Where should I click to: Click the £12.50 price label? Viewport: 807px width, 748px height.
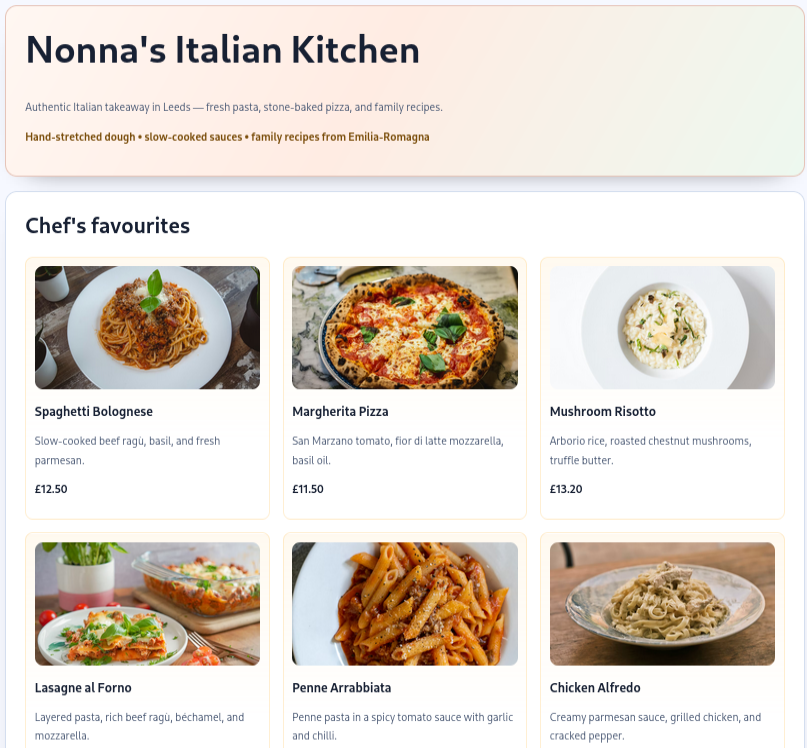[x=51, y=489]
